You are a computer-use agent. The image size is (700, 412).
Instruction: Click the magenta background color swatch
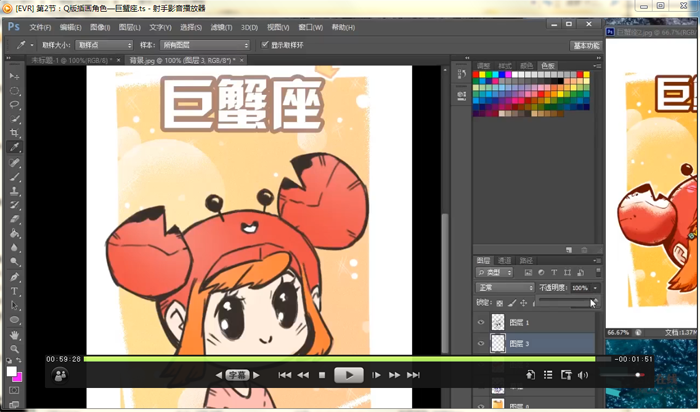(20, 378)
